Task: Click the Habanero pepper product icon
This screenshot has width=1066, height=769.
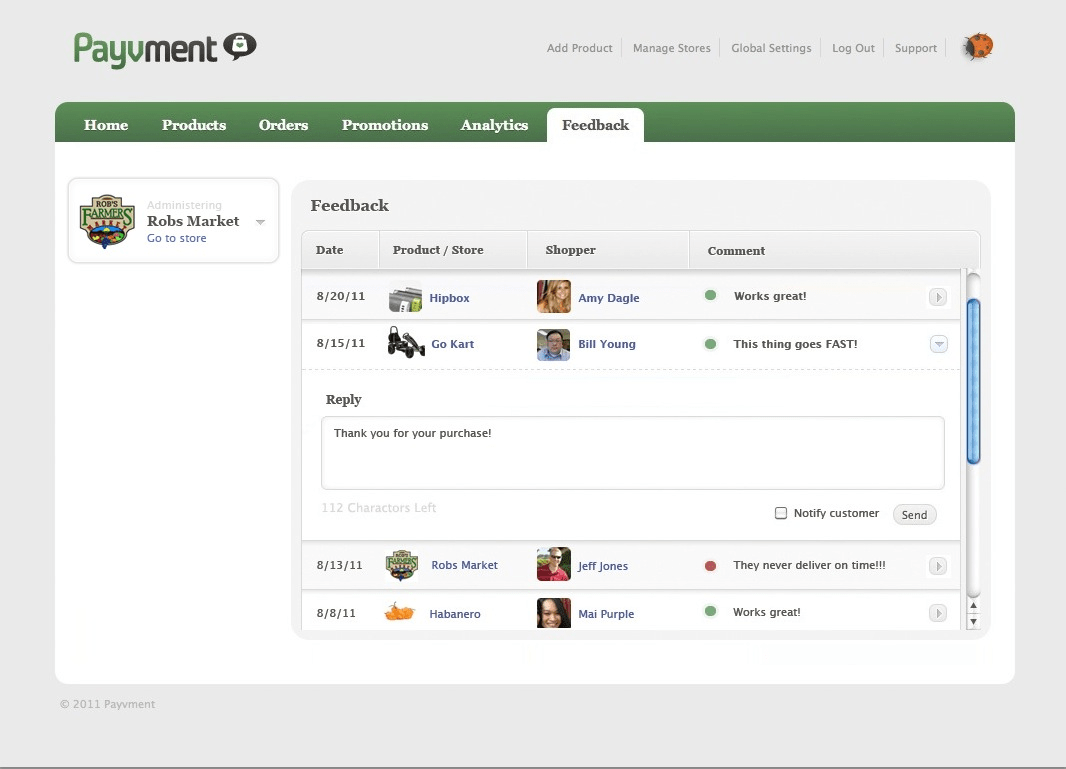Action: point(400,613)
